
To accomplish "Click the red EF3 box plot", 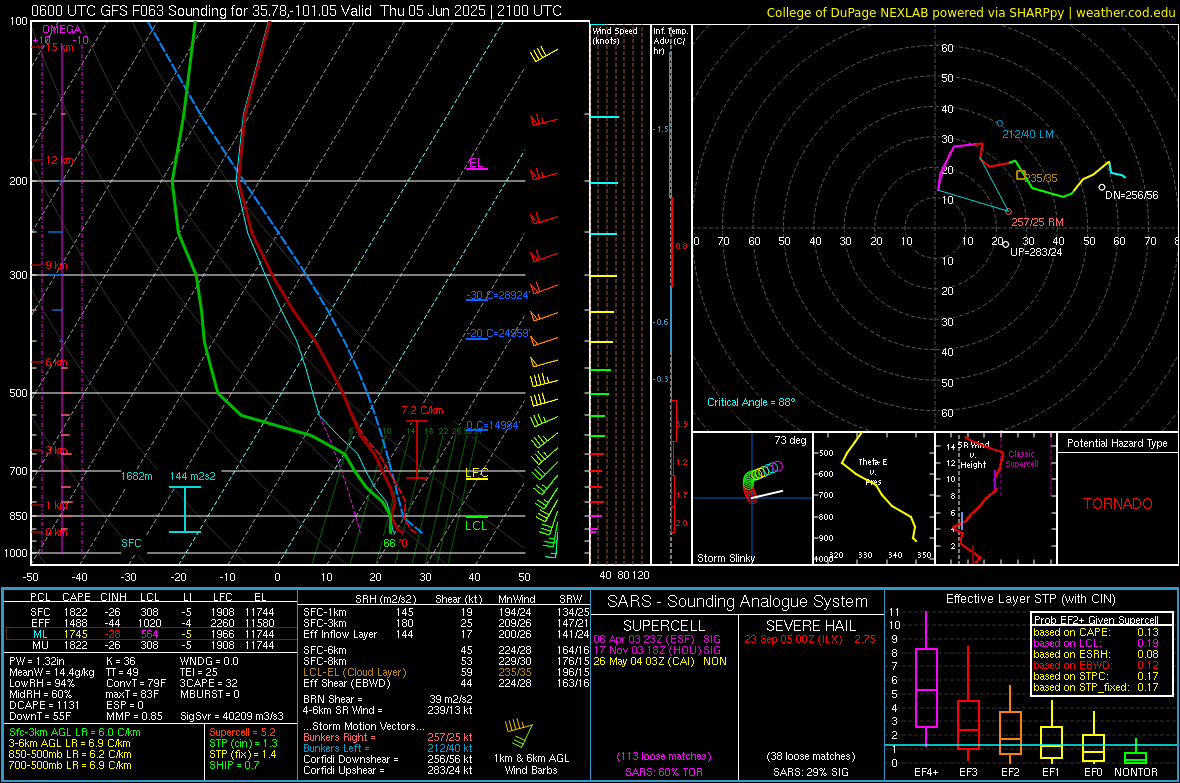I will (x=968, y=703).
